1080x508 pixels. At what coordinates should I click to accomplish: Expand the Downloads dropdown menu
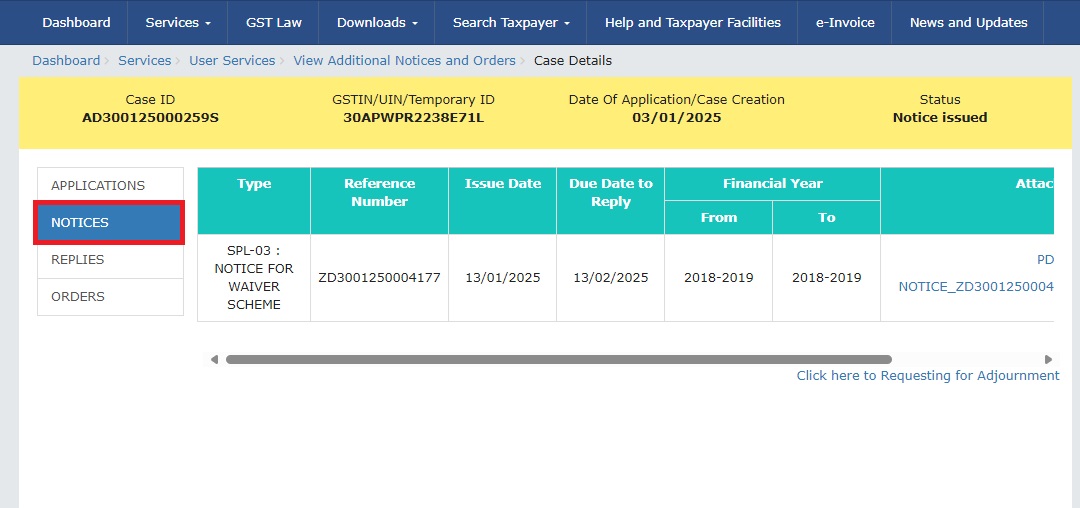(377, 23)
